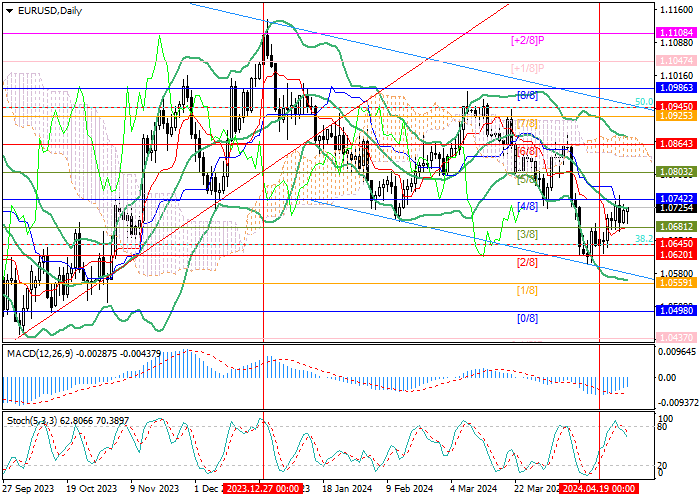The width and height of the screenshot is (700, 500).
Task: Select the red 1.06201 price label
Action: pyautogui.click(x=677, y=254)
